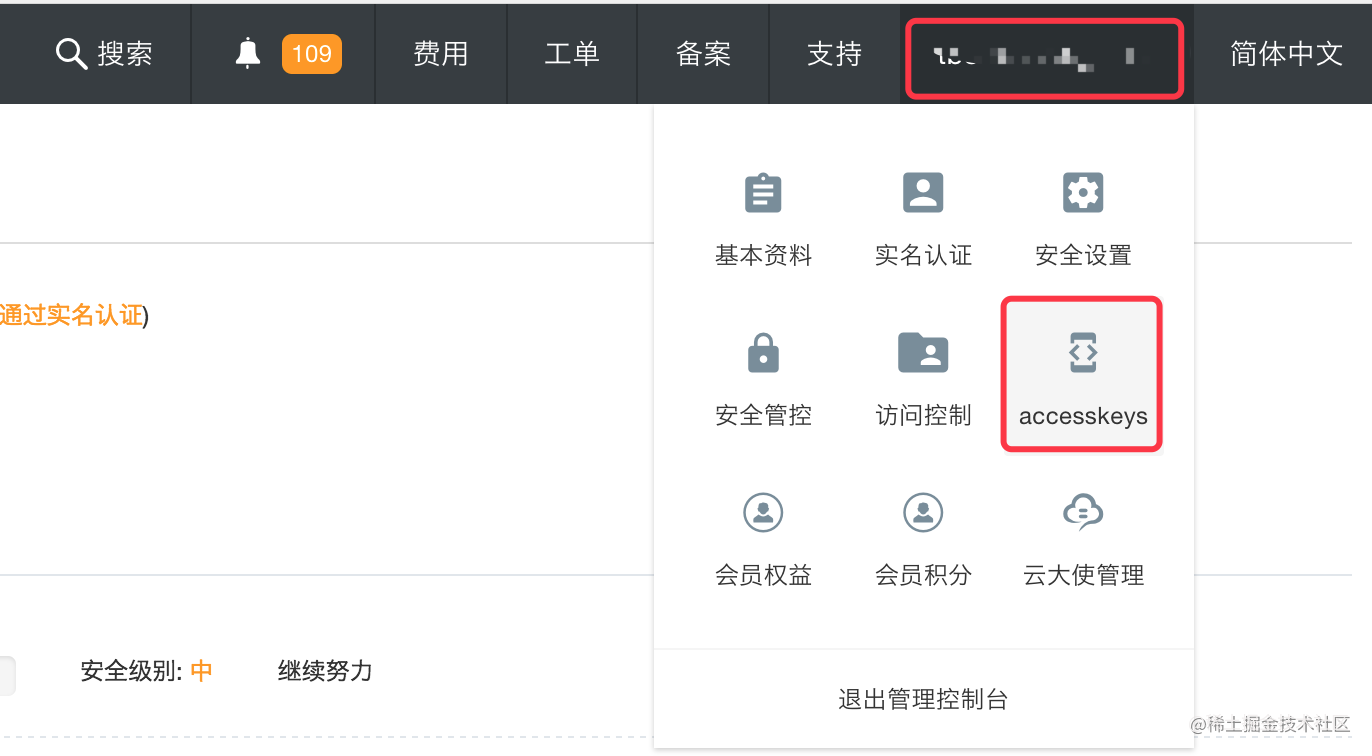Open 访问控制 text label
Screen dimensions: 1372x756
click(x=923, y=416)
